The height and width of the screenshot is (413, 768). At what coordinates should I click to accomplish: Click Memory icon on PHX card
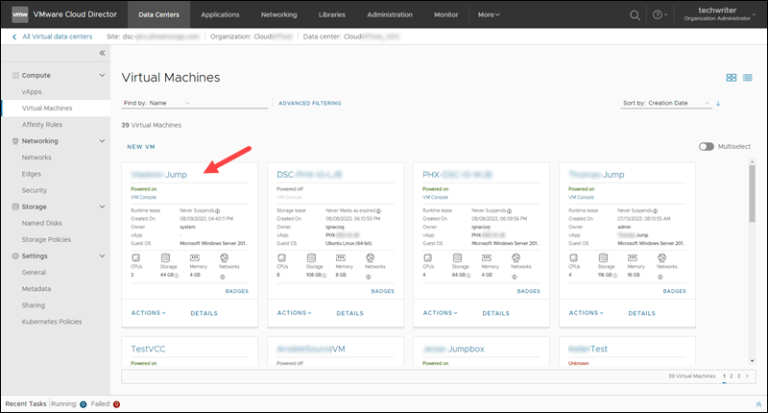tap(487, 258)
